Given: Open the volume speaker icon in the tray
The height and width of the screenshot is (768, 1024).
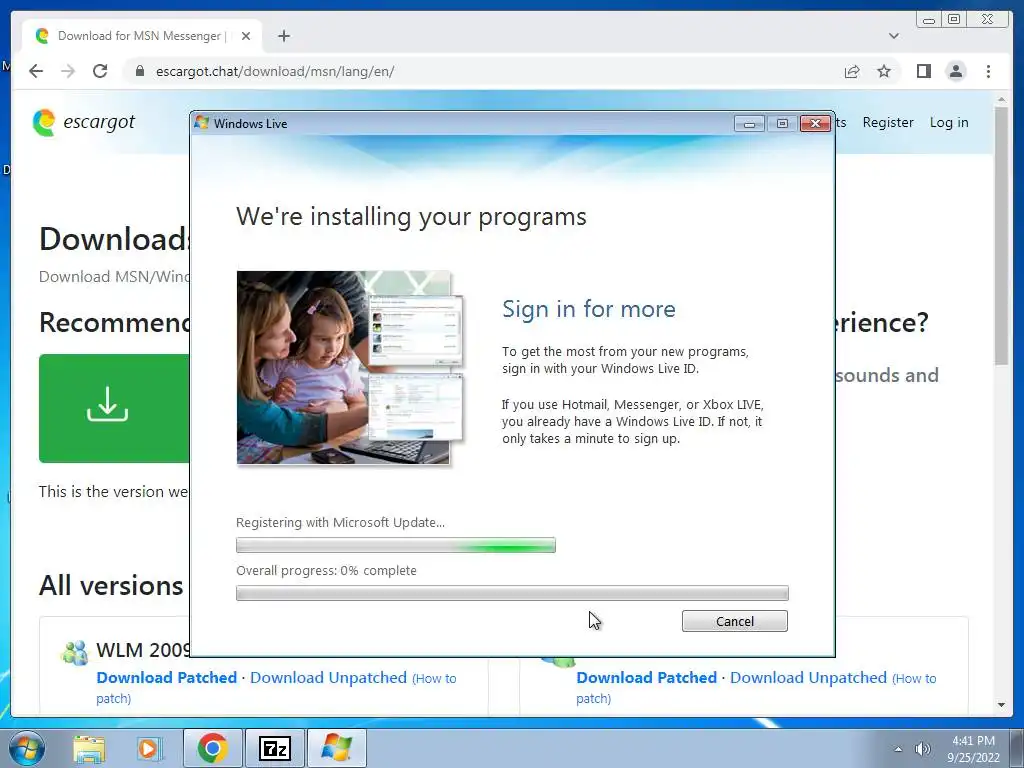Looking at the screenshot, I should [923, 749].
